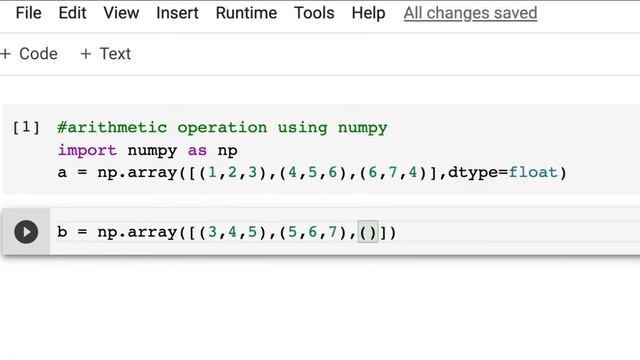
Task: Place cursor inside empty parentheses in b cell
Action: coord(368,232)
